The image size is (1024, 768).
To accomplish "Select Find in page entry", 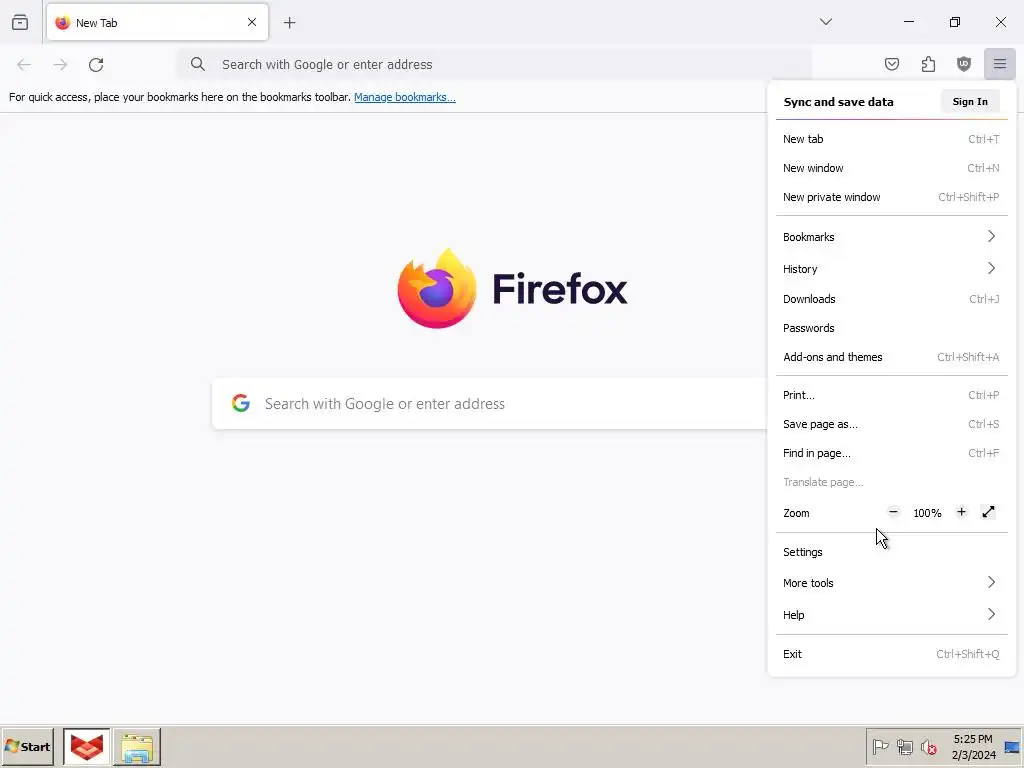I will tap(891, 453).
